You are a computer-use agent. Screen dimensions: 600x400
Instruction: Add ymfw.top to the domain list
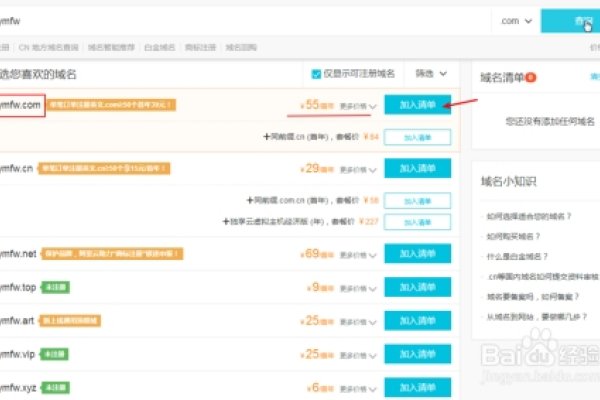[x=418, y=287]
